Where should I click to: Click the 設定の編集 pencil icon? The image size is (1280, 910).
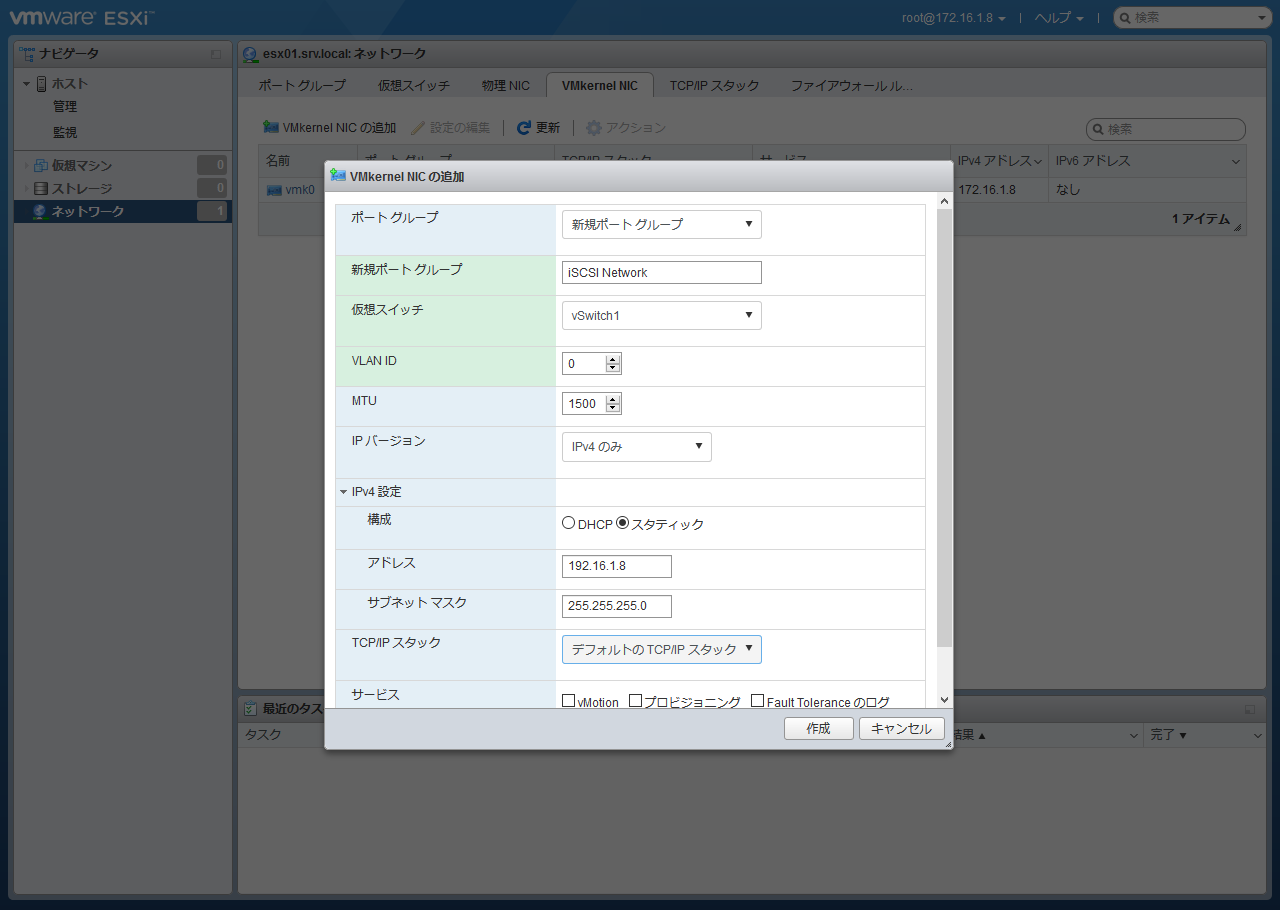click(418, 128)
